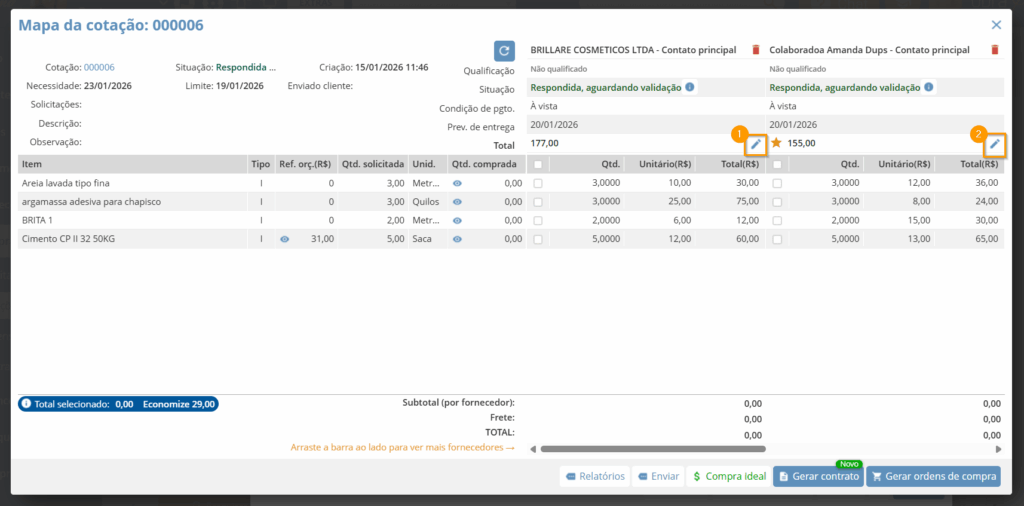Check argamassa adesiva for Amanda Dups supplier

(x=777, y=202)
